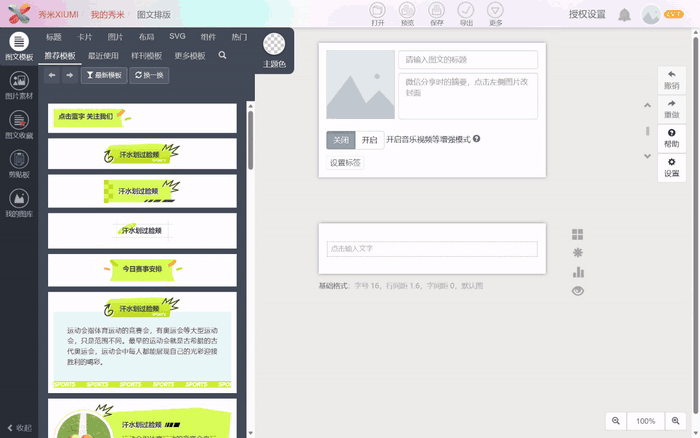
Task: Go back with left arrow button
Action: coord(52,75)
